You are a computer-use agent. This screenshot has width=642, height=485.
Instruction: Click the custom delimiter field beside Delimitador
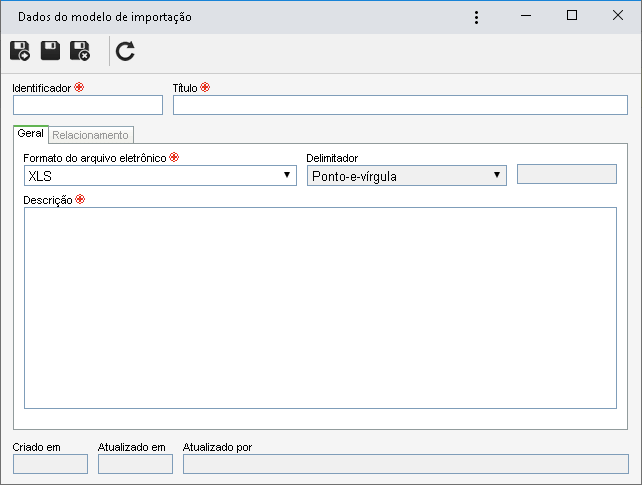(x=567, y=174)
